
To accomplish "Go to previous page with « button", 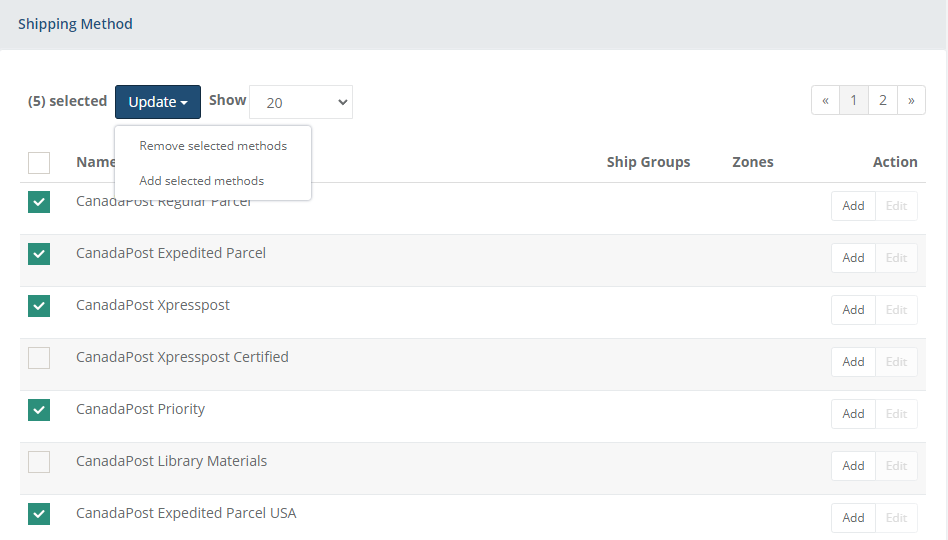I will pyautogui.click(x=825, y=100).
